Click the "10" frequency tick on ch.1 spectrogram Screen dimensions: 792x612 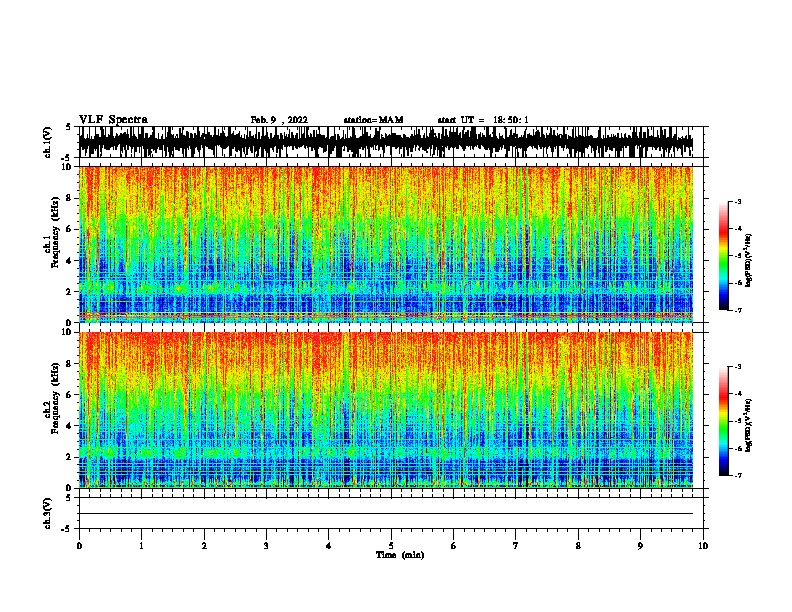68,167
